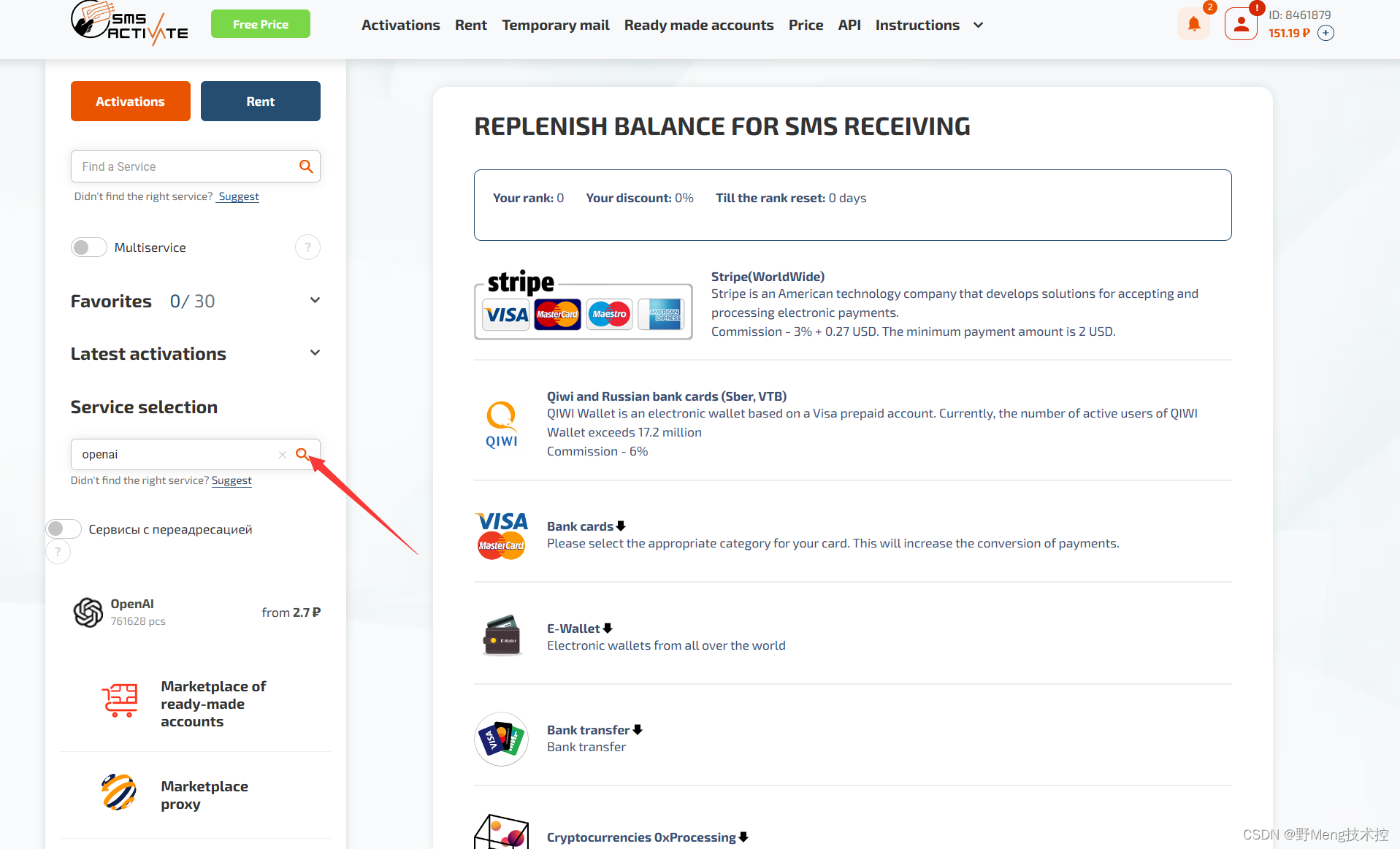The image size is (1400, 849).
Task: Click Suggest link under Find a Service
Action: (x=238, y=196)
